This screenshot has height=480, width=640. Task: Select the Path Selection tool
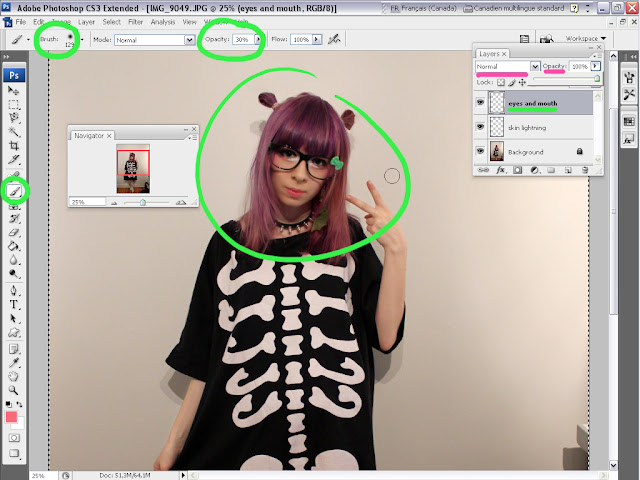click(x=13, y=318)
